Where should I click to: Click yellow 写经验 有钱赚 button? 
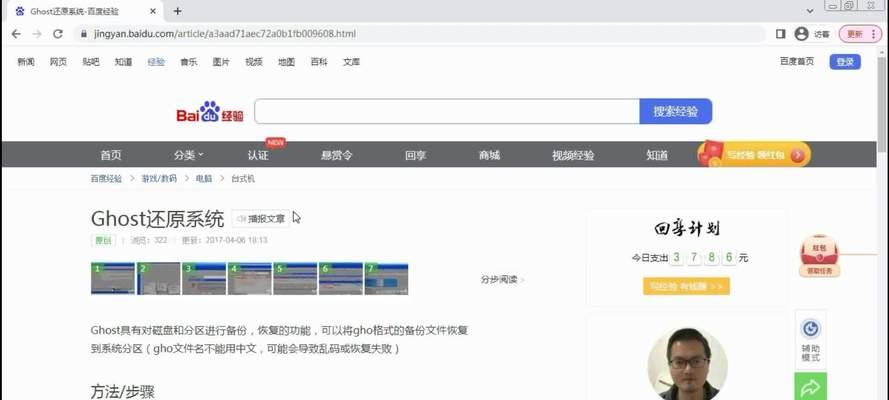pos(687,286)
